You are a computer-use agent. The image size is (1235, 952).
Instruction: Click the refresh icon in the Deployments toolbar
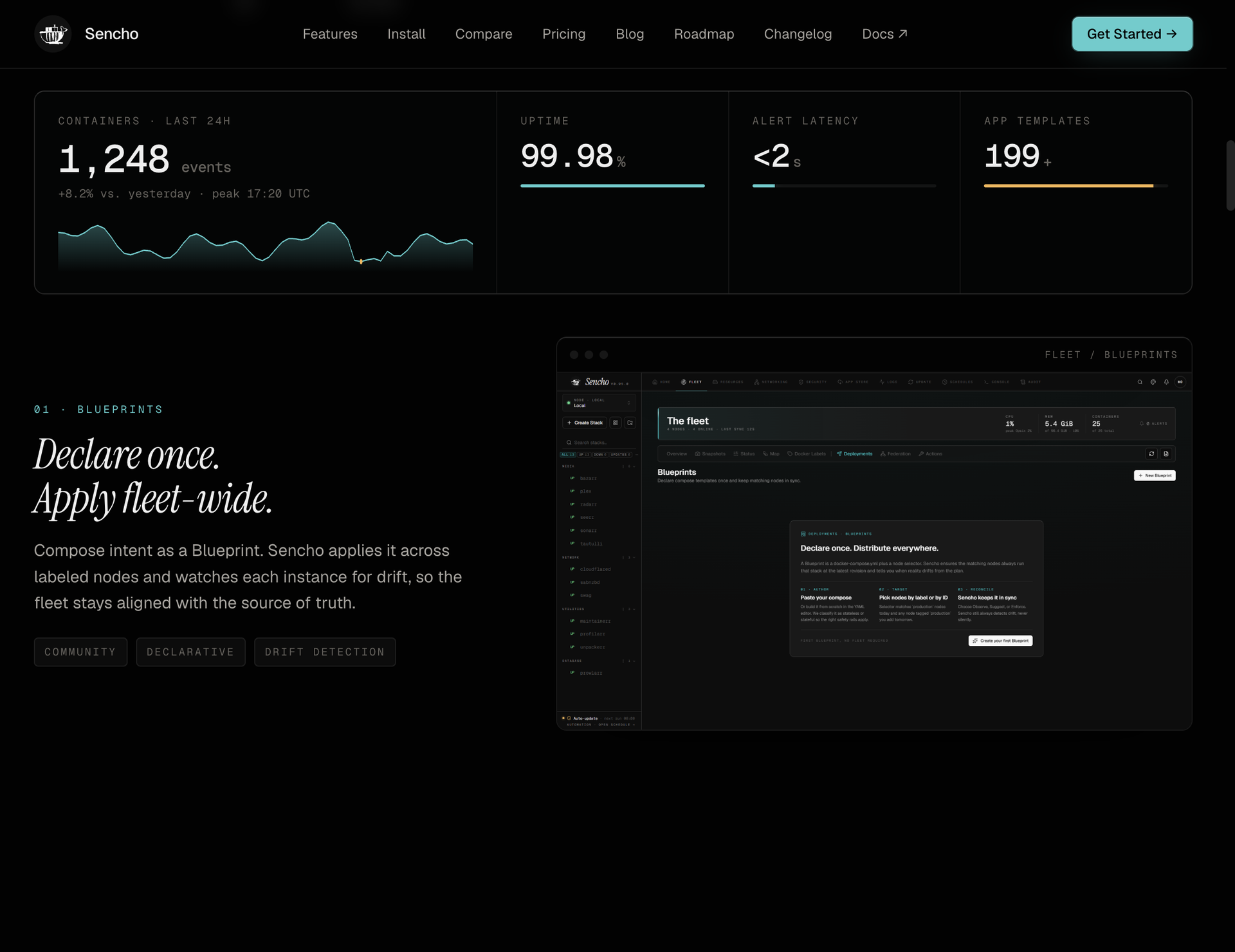[1151, 453]
